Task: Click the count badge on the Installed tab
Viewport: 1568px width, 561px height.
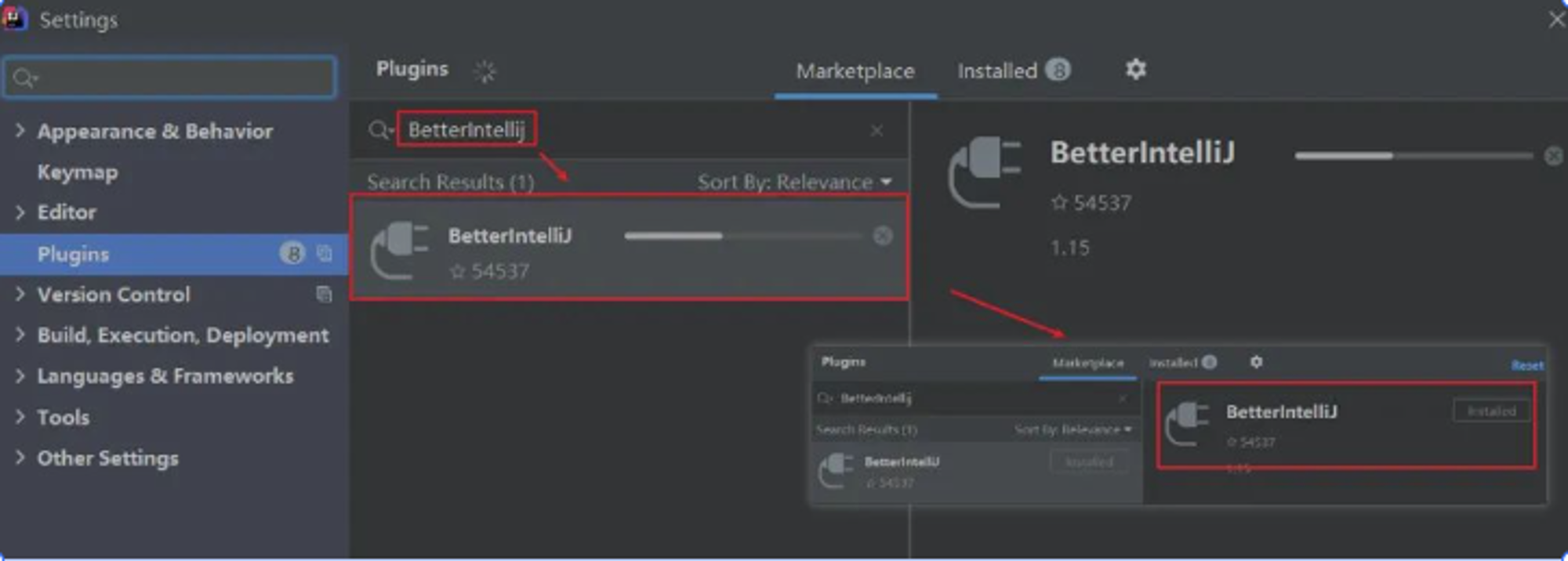Action: tap(1058, 70)
